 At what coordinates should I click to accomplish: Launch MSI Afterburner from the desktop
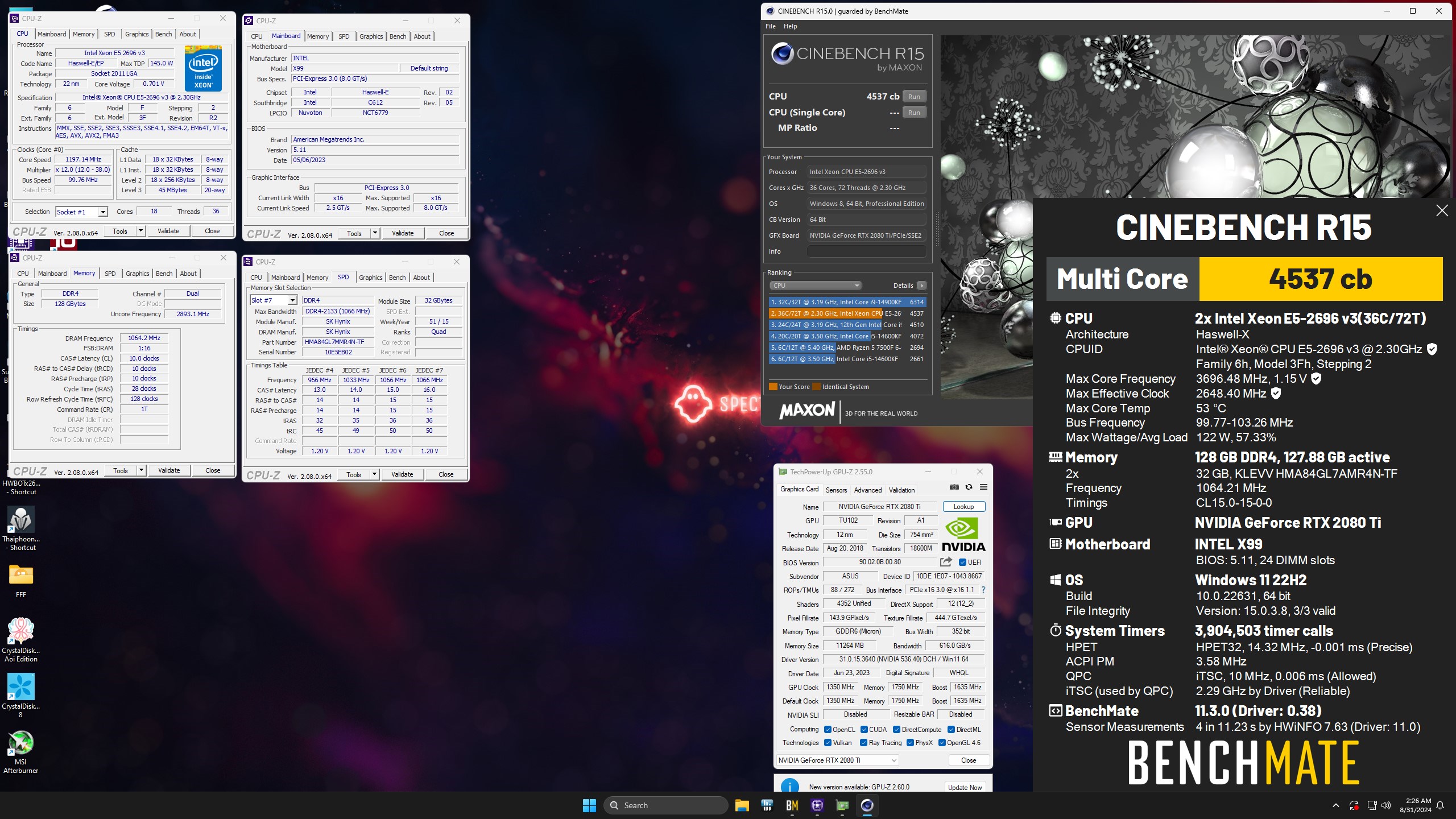(21, 752)
